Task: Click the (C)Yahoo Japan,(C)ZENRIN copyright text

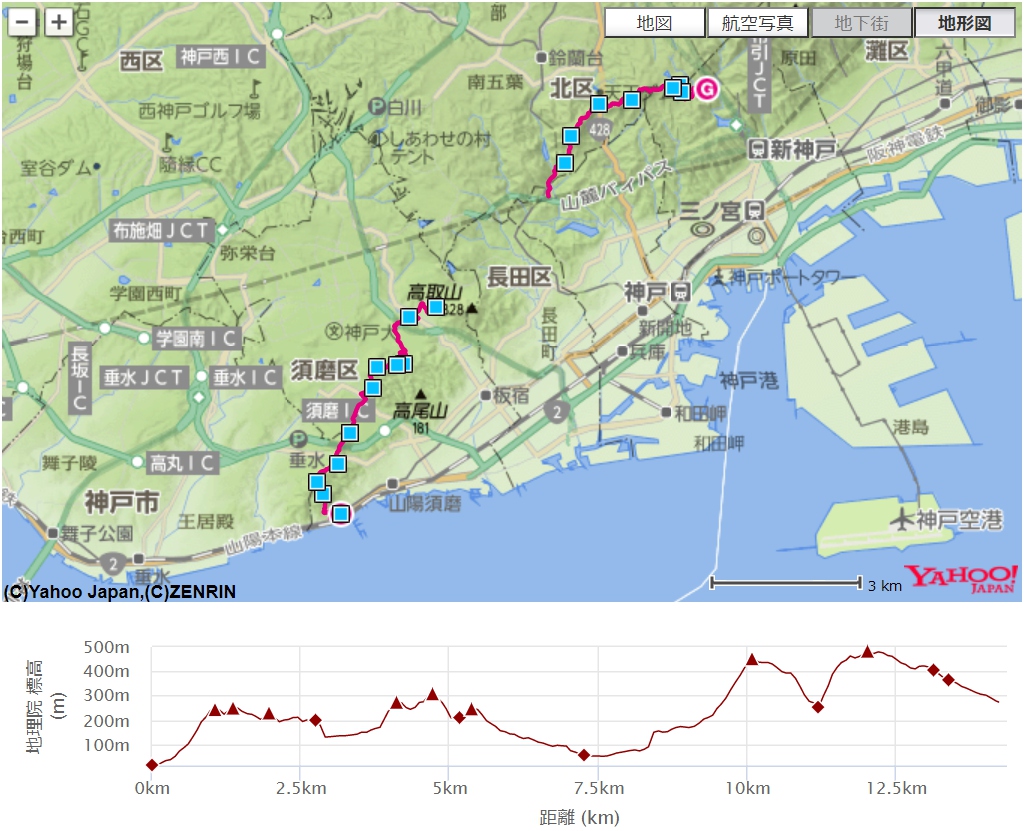Action: click(x=120, y=591)
